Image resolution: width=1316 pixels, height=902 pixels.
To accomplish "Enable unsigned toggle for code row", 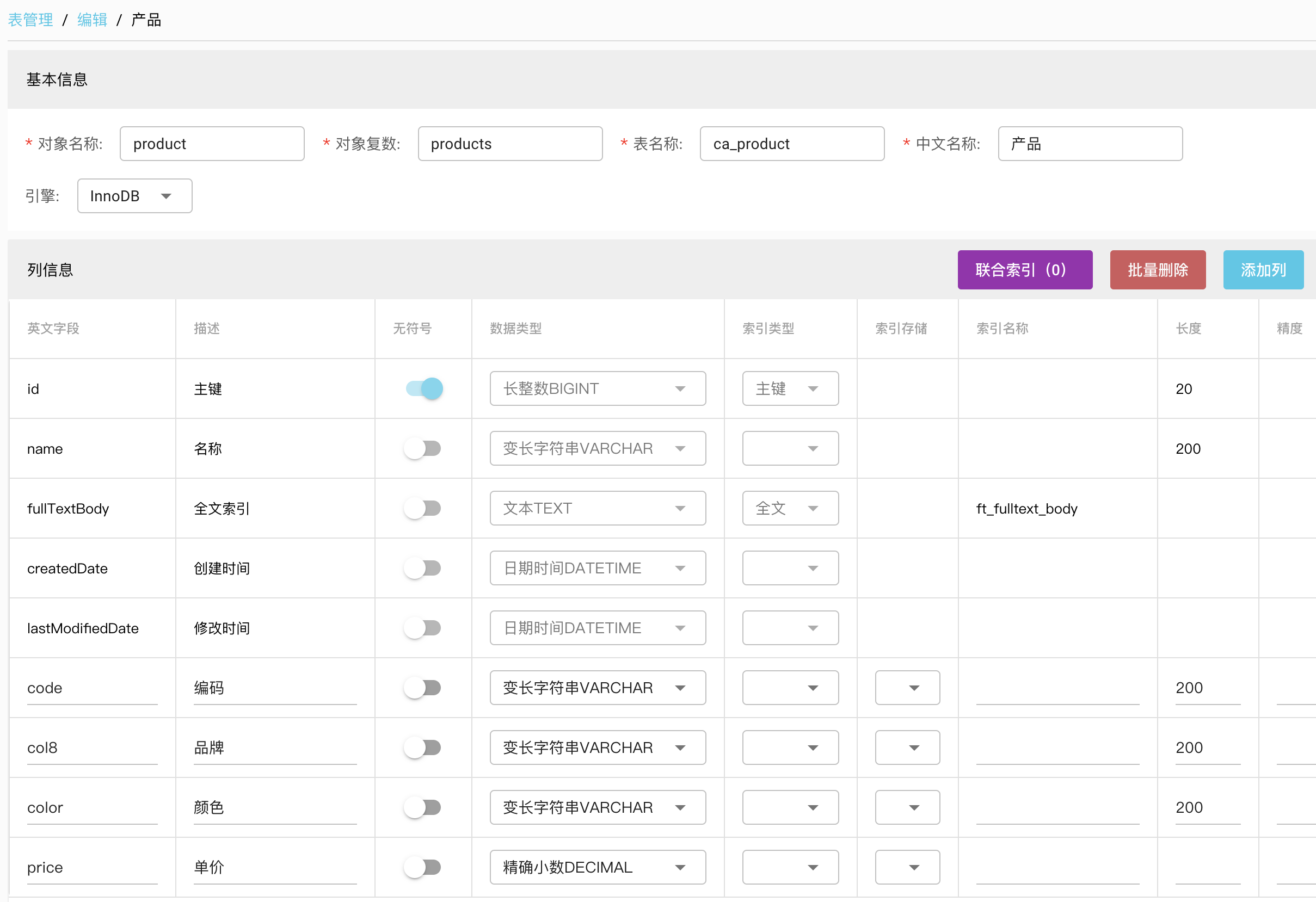I will [x=422, y=688].
